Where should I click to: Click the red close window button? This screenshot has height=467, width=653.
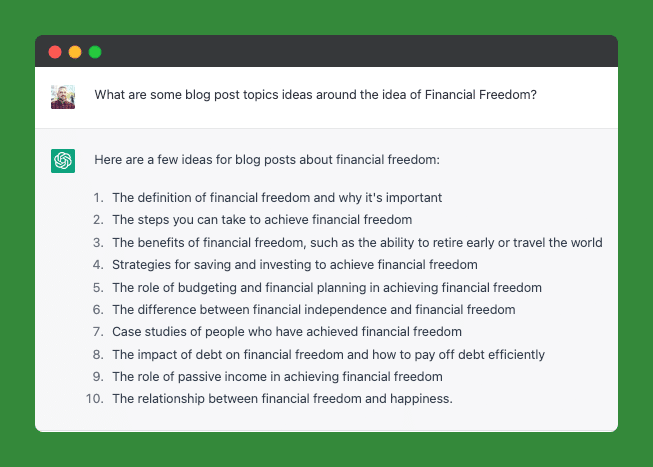(x=55, y=52)
